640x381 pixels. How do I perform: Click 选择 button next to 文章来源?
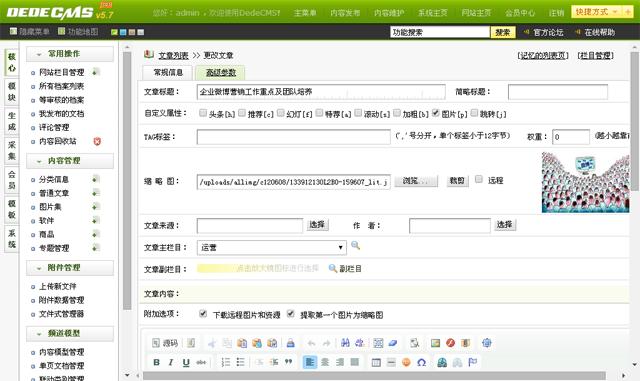click(x=317, y=225)
